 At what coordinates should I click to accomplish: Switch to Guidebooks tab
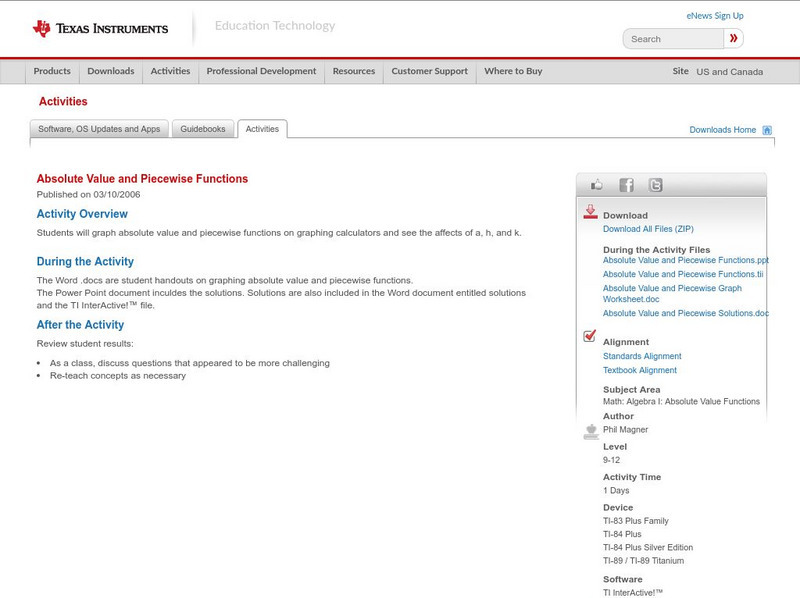point(203,129)
